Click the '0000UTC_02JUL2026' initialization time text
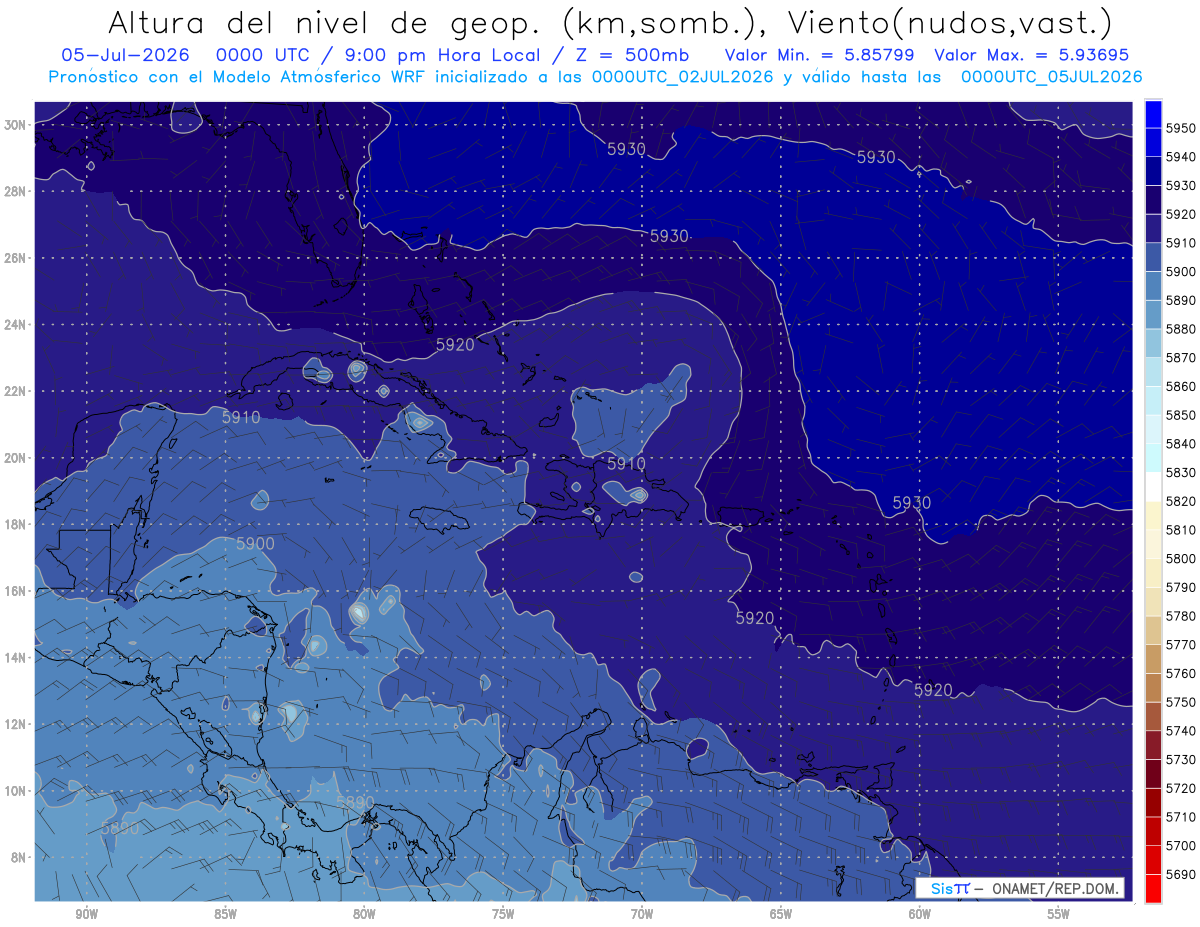The image size is (1200, 927). coord(682,77)
